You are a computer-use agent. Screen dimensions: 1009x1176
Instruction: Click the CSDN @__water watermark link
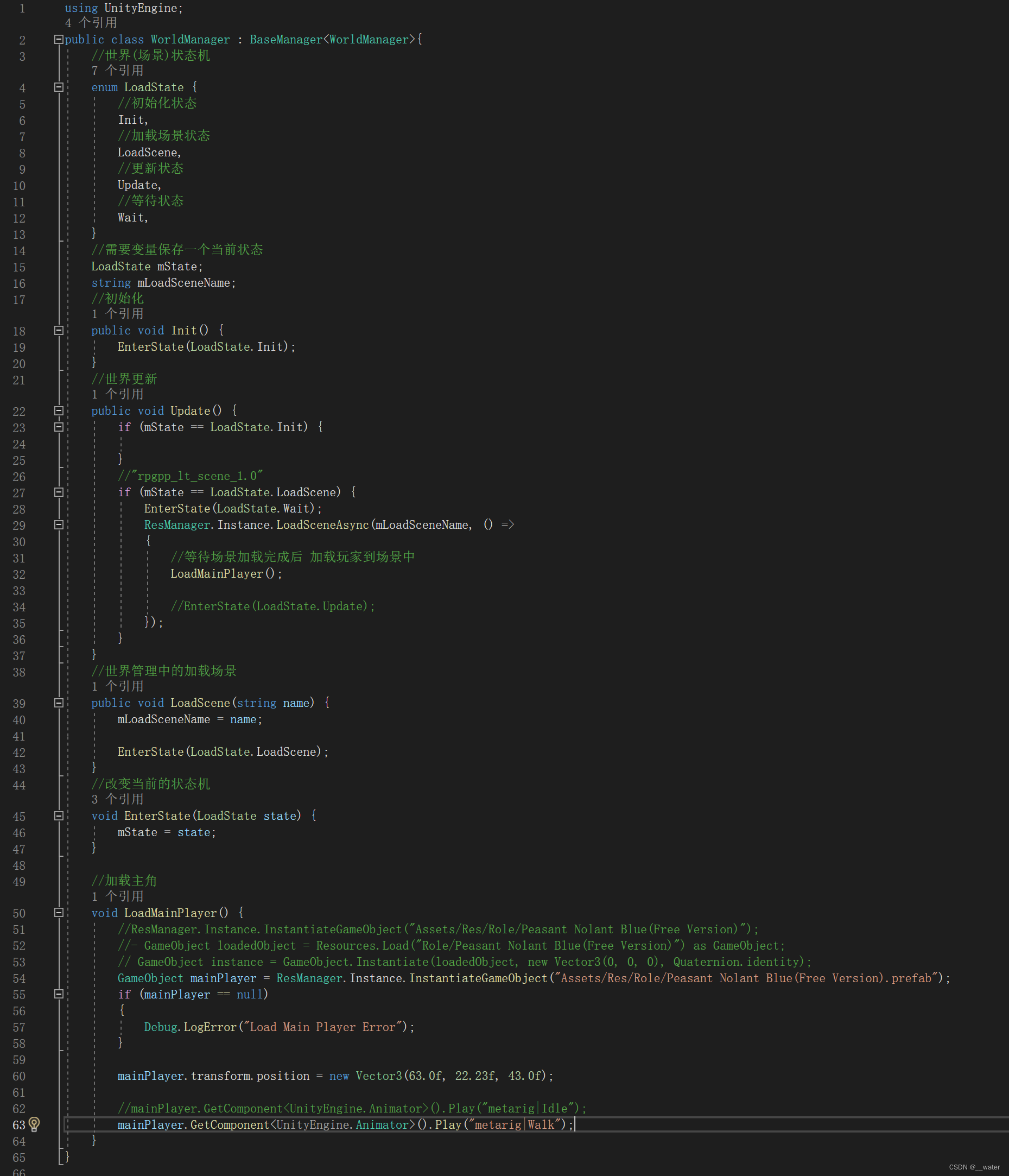tap(975, 1167)
